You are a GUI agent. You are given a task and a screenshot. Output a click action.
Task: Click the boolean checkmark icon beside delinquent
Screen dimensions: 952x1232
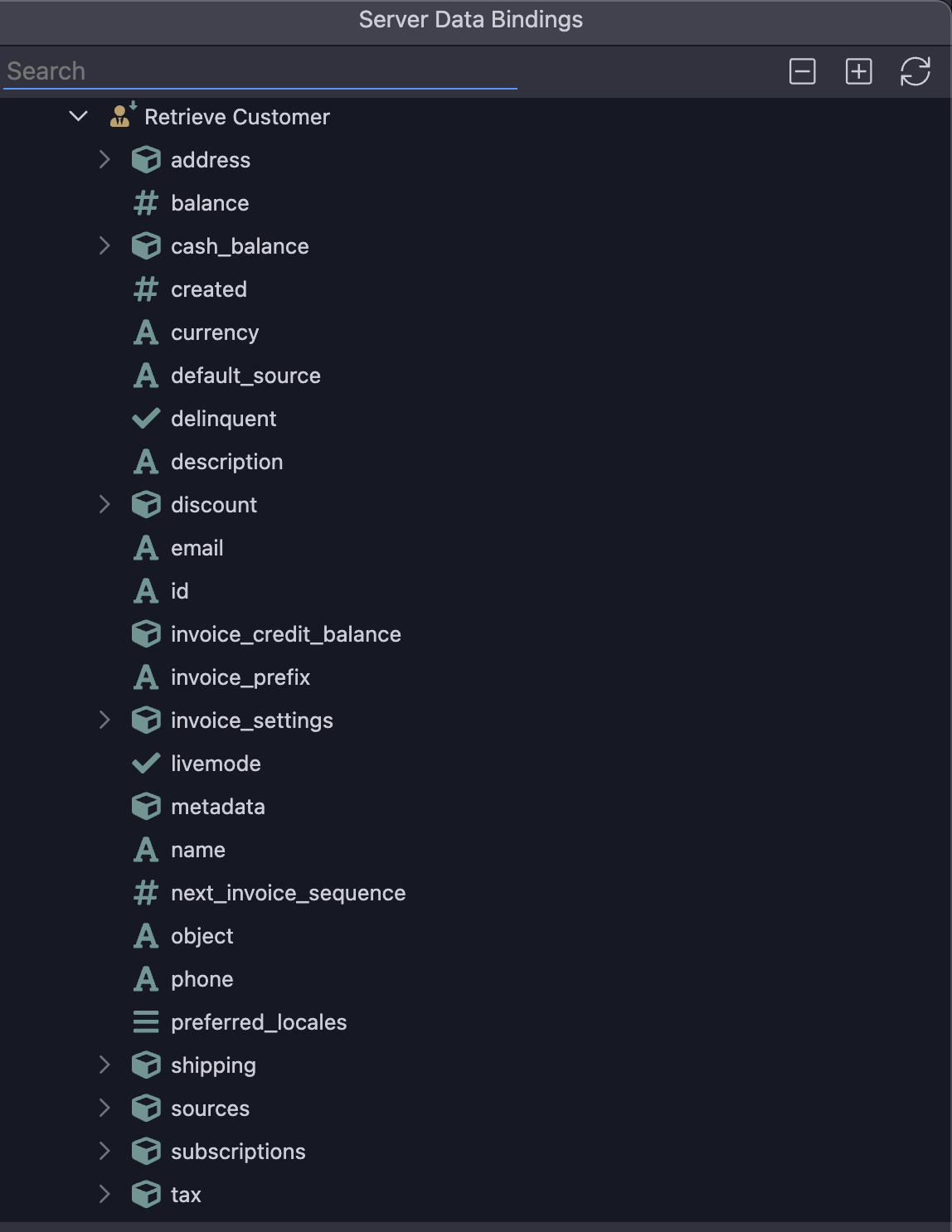(146, 419)
